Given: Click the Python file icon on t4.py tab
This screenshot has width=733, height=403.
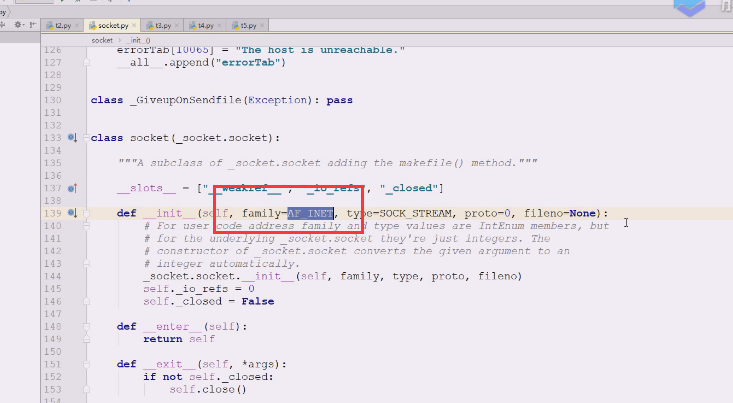Looking at the screenshot, I should (192, 25).
